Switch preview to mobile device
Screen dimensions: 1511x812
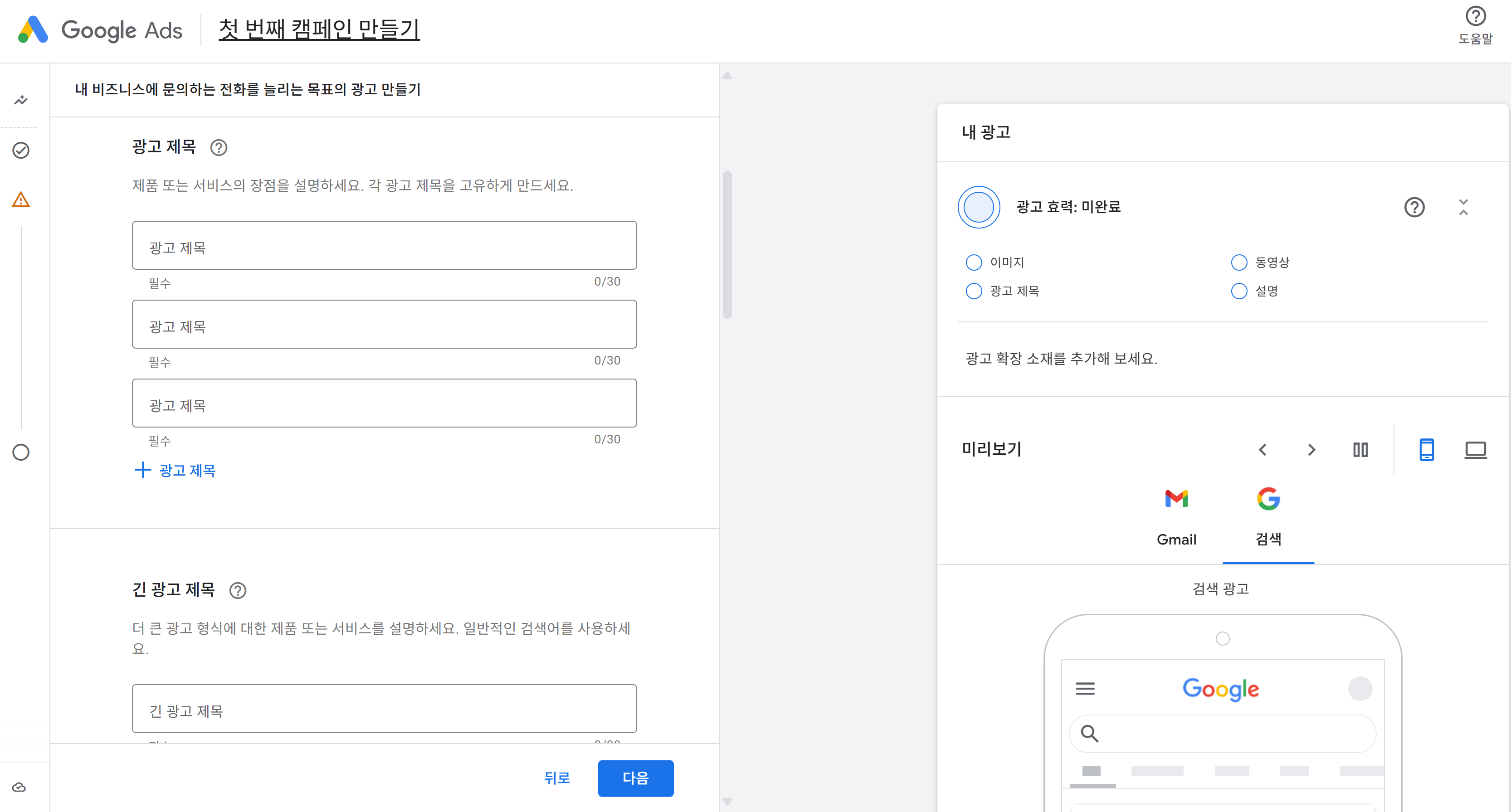pyautogui.click(x=1427, y=450)
